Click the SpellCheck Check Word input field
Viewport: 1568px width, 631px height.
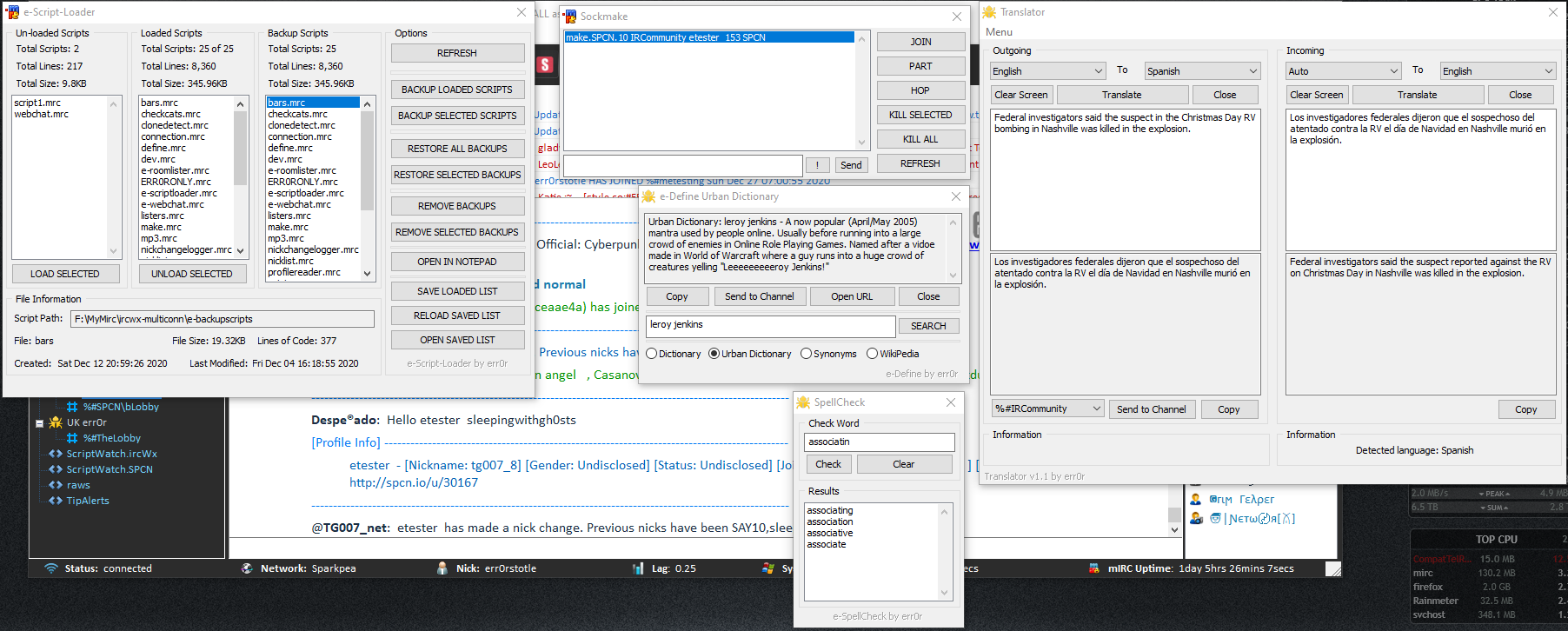click(879, 442)
